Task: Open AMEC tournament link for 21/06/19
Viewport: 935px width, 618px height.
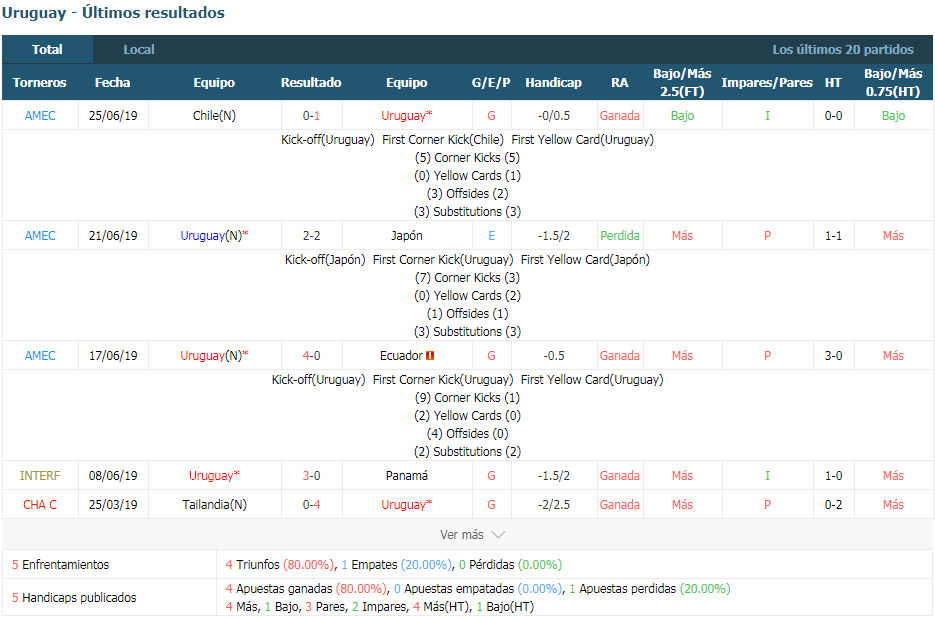Action: pos(40,236)
